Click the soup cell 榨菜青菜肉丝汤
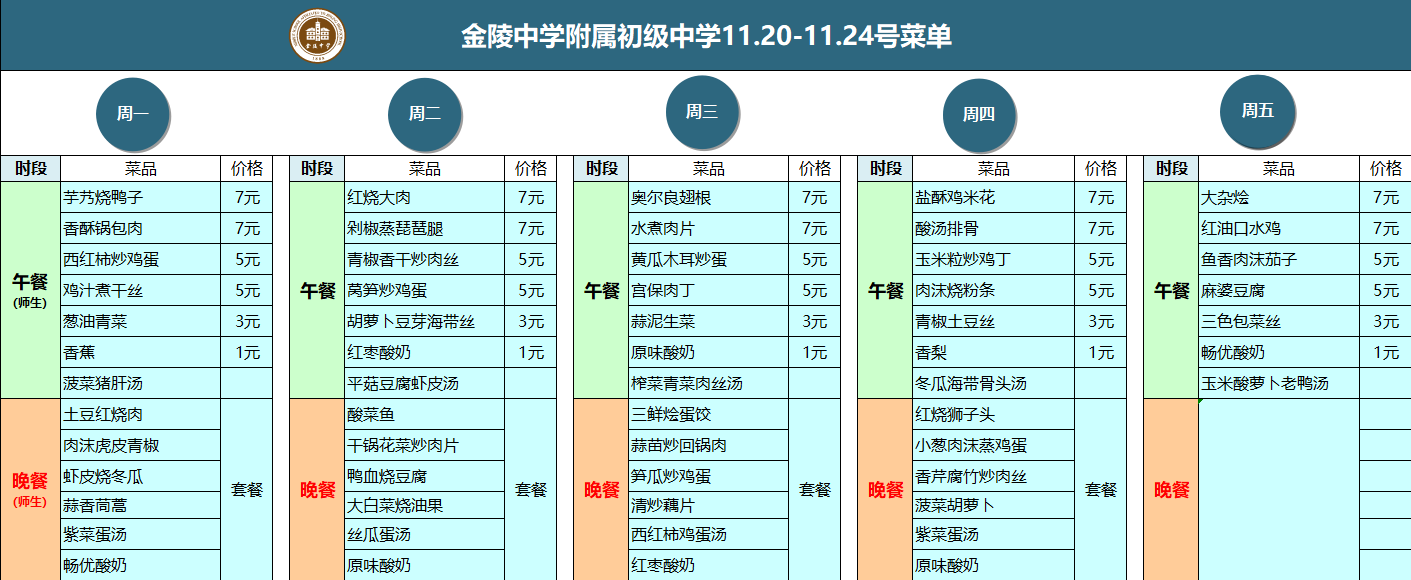This screenshot has width=1411, height=580. point(709,384)
